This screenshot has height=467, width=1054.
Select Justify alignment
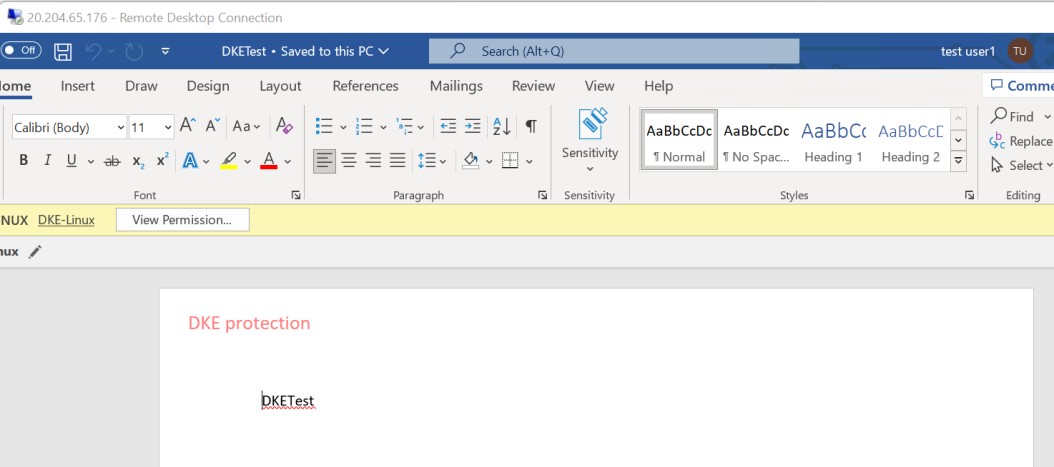pyautogui.click(x=398, y=161)
